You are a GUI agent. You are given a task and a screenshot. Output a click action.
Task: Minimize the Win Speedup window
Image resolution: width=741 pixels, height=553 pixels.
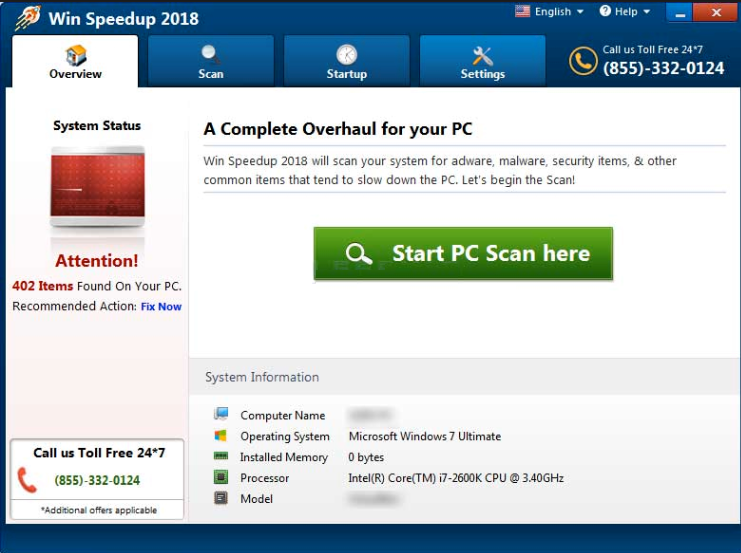pos(679,13)
